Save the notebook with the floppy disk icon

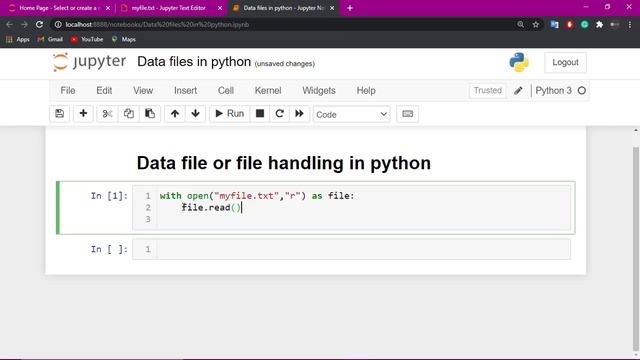(60, 113)
